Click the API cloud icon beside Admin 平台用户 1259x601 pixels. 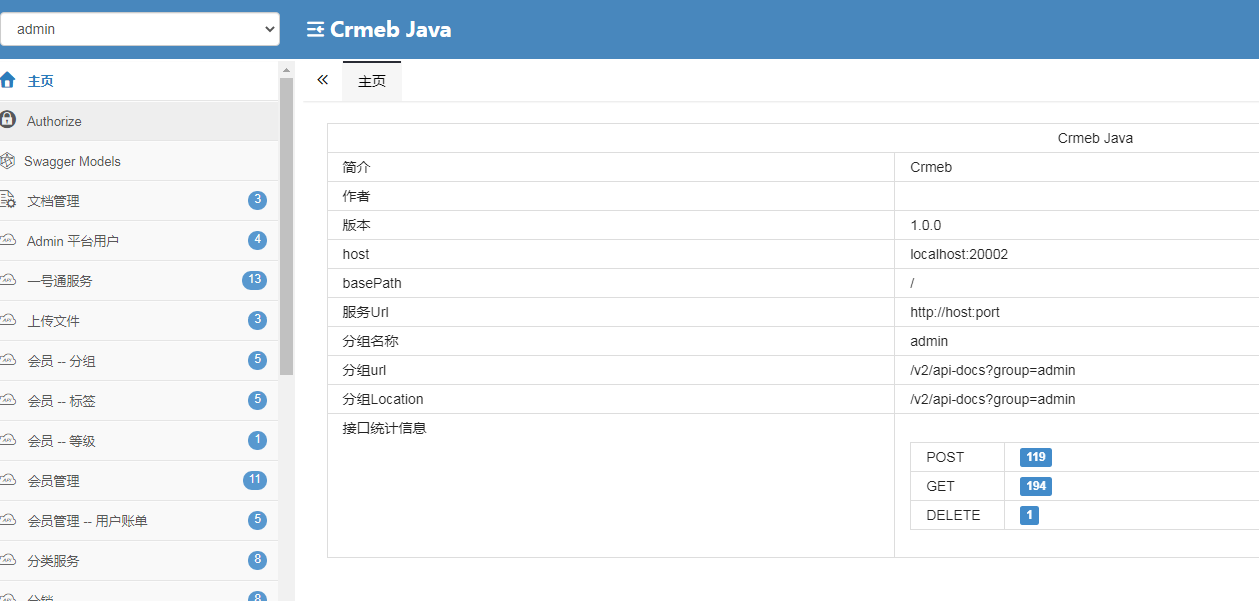point(8,240)
